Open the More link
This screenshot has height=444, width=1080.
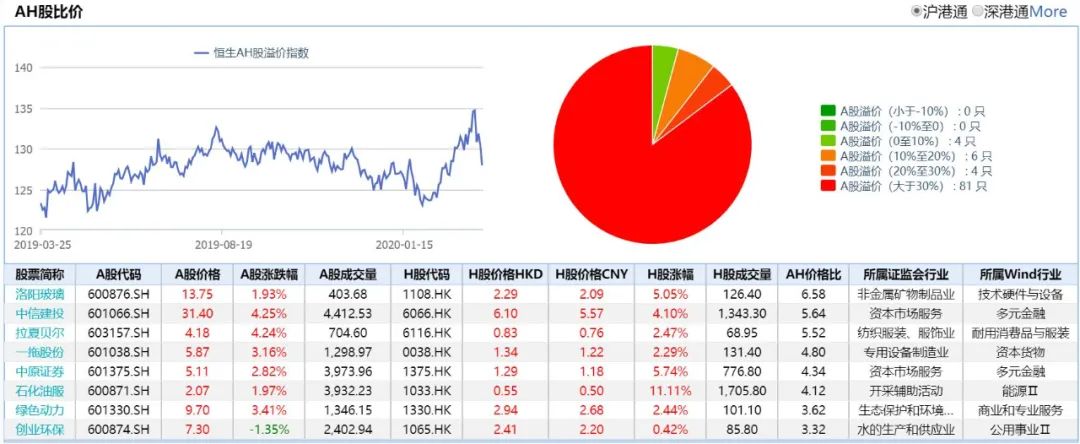(1048, 12)
